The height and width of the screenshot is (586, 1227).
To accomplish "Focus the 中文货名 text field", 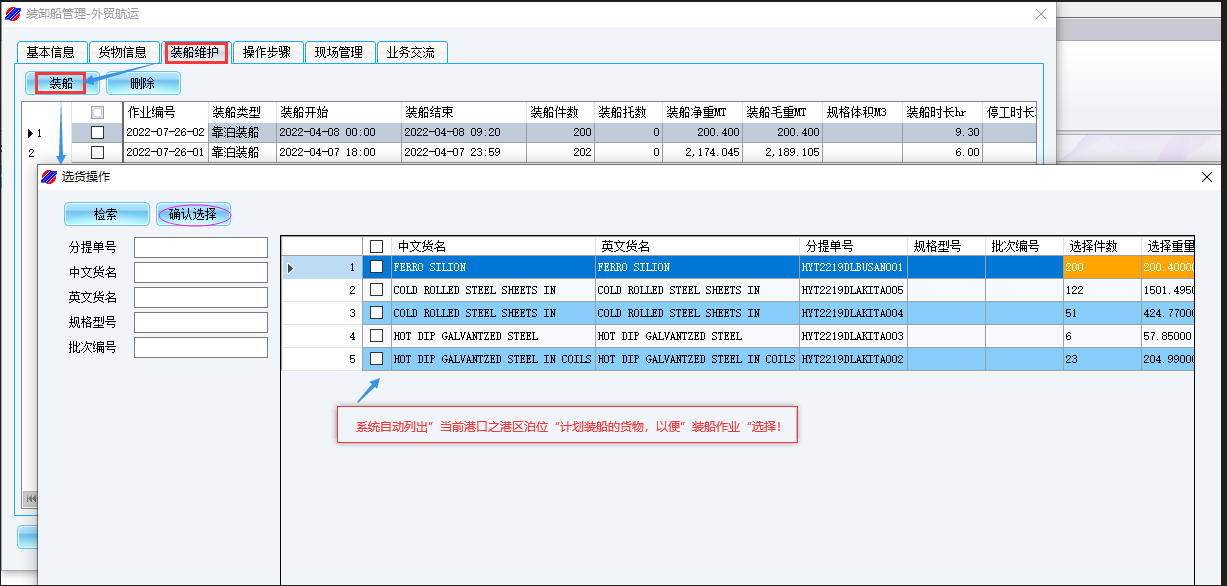I will (x=201, y=272).
